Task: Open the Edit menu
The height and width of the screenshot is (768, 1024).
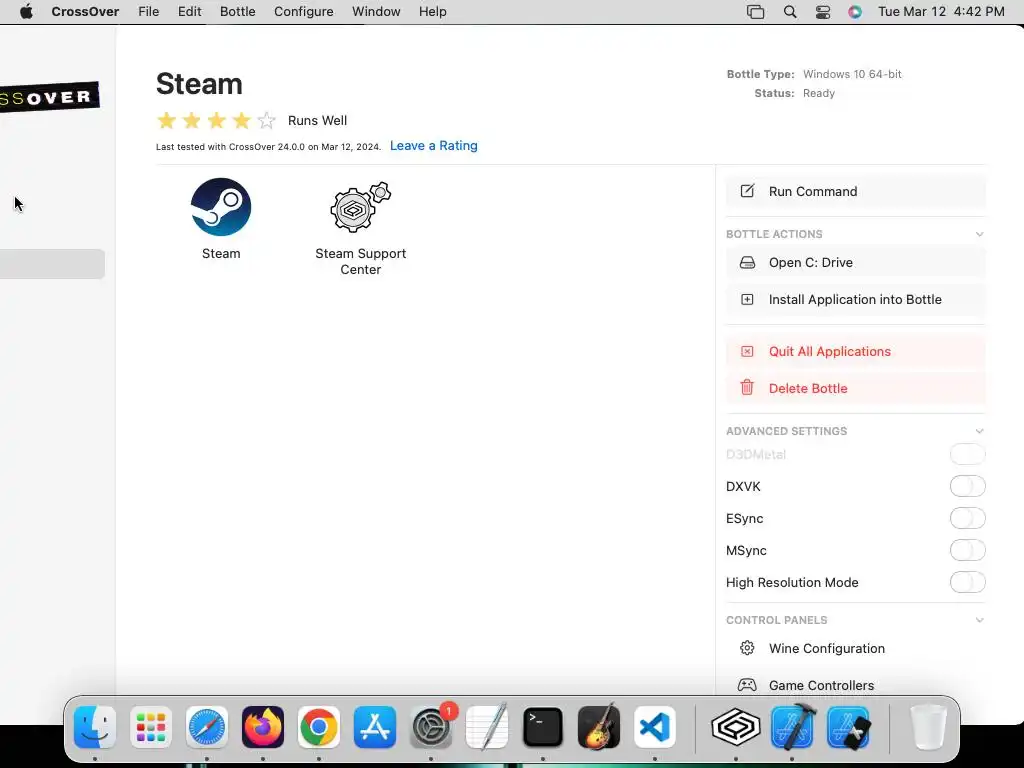Action: pos(189,12)
